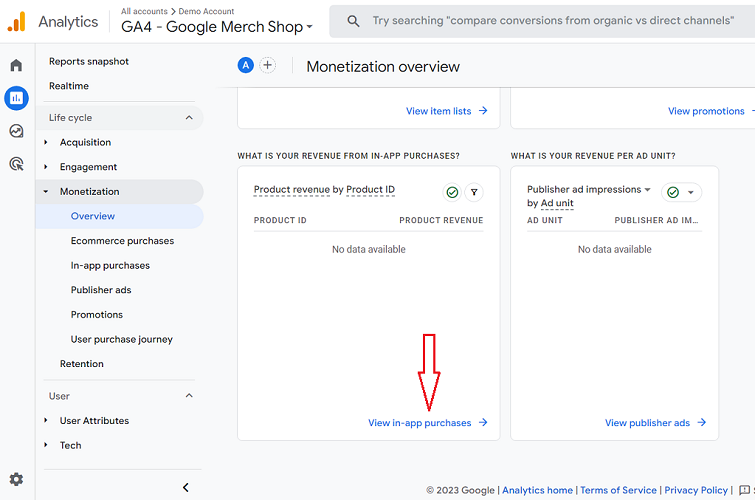Open the feedback icon in the footer

pos(744,490)
